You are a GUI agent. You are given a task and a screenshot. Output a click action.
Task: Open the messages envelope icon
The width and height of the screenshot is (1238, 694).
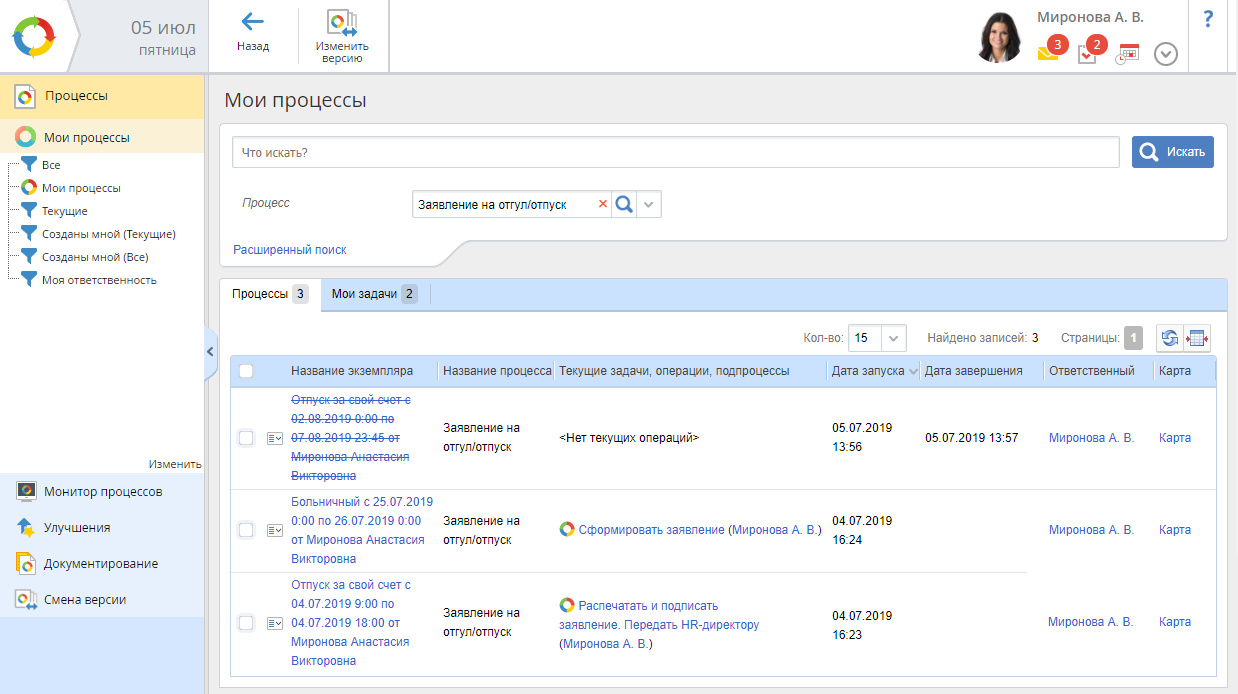coord(1048,53)
